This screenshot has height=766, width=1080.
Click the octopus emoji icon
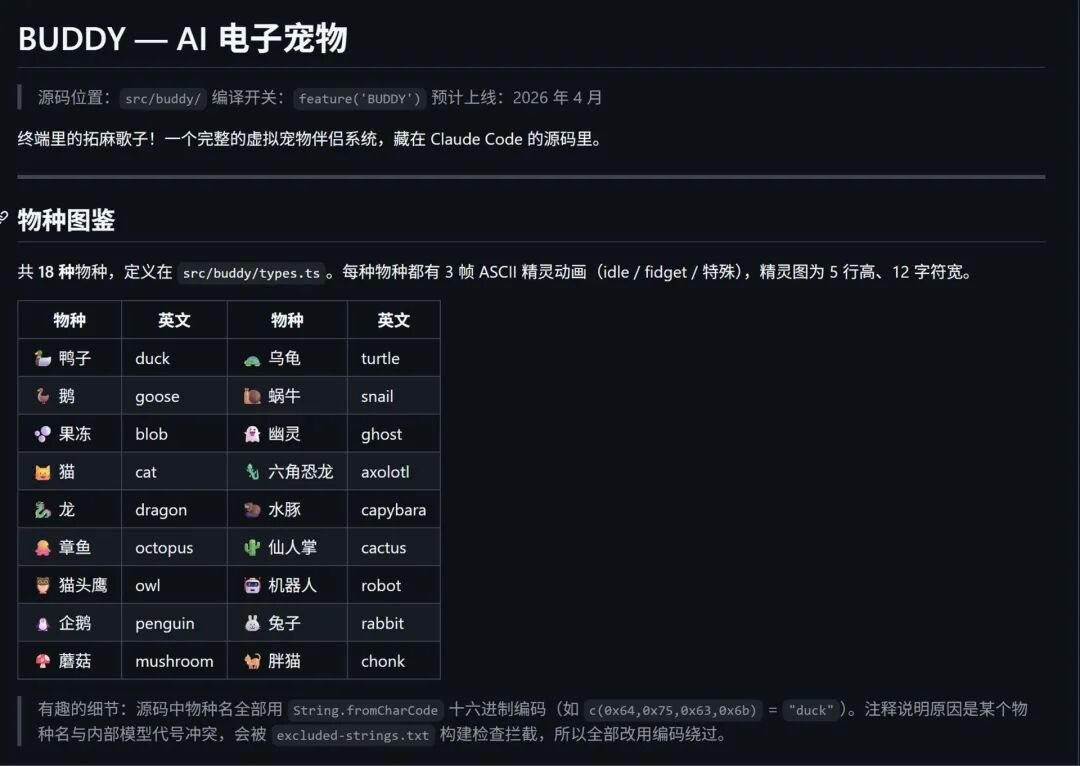click(x=42, y=548)
